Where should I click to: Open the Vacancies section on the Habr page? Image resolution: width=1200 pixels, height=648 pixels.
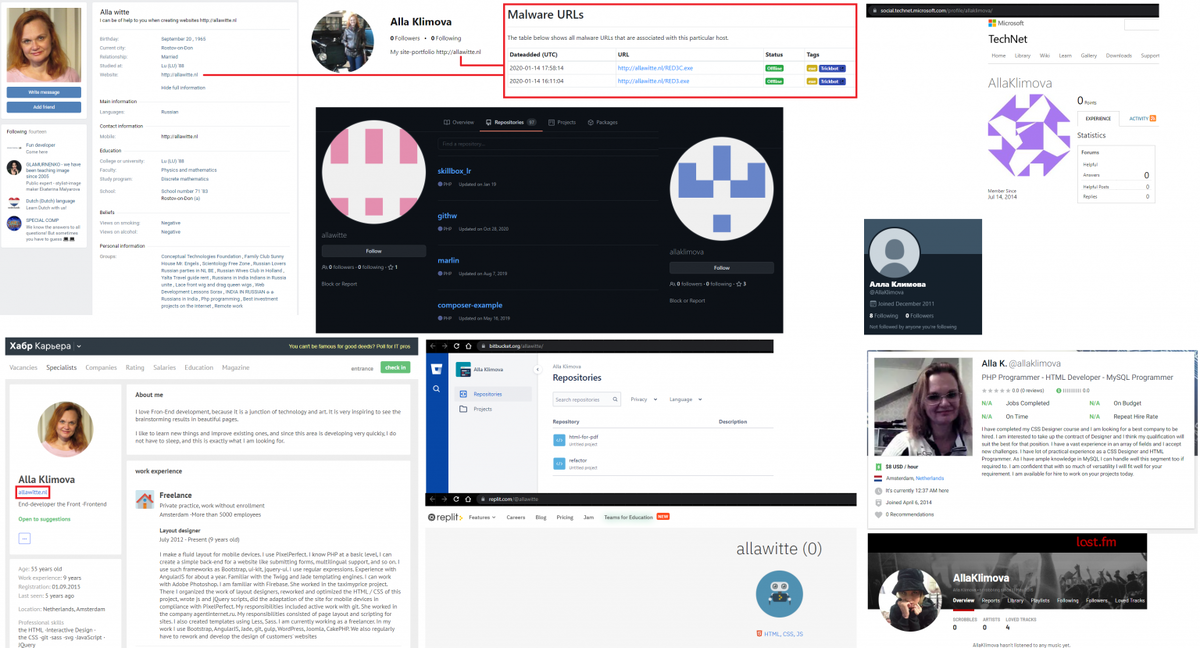point(24,368)
